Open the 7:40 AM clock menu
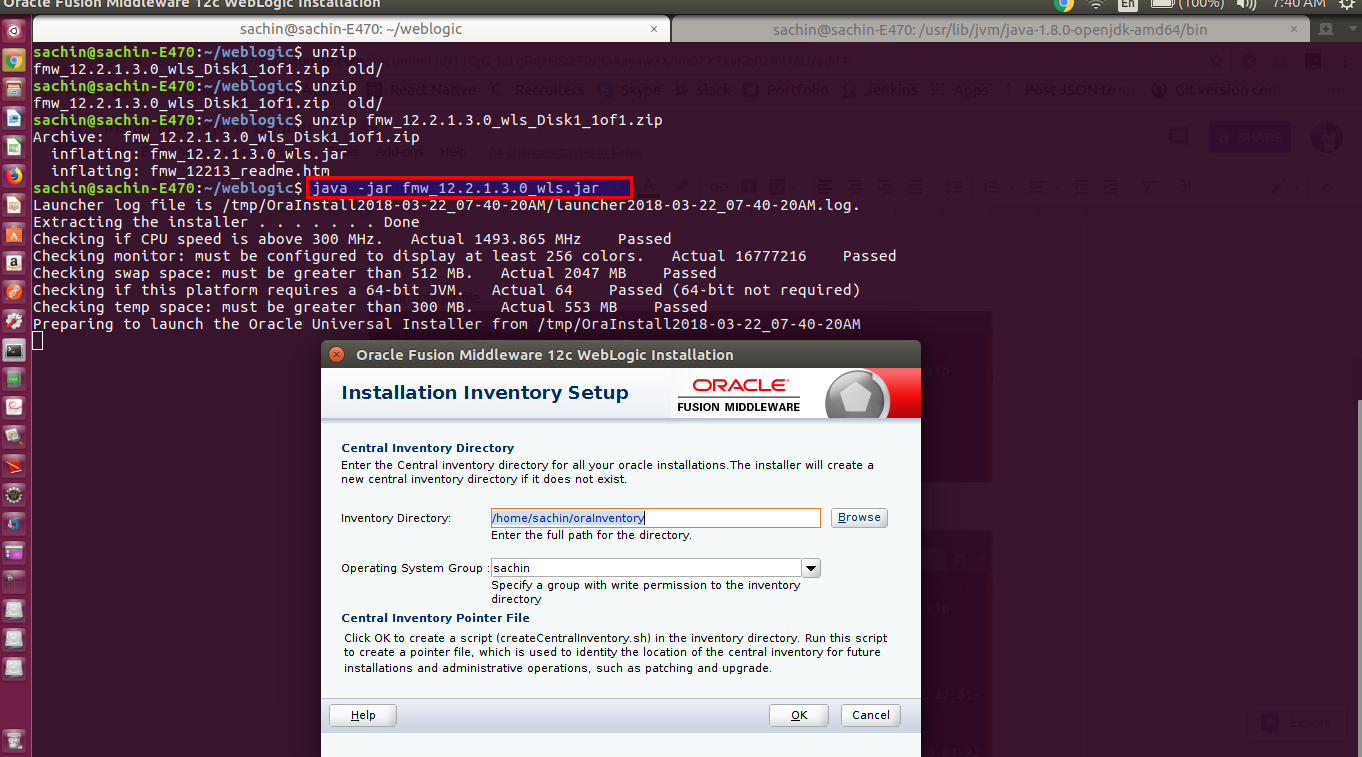The height and width of the screenshot is (757, 1362). [x=1299, y=5]
